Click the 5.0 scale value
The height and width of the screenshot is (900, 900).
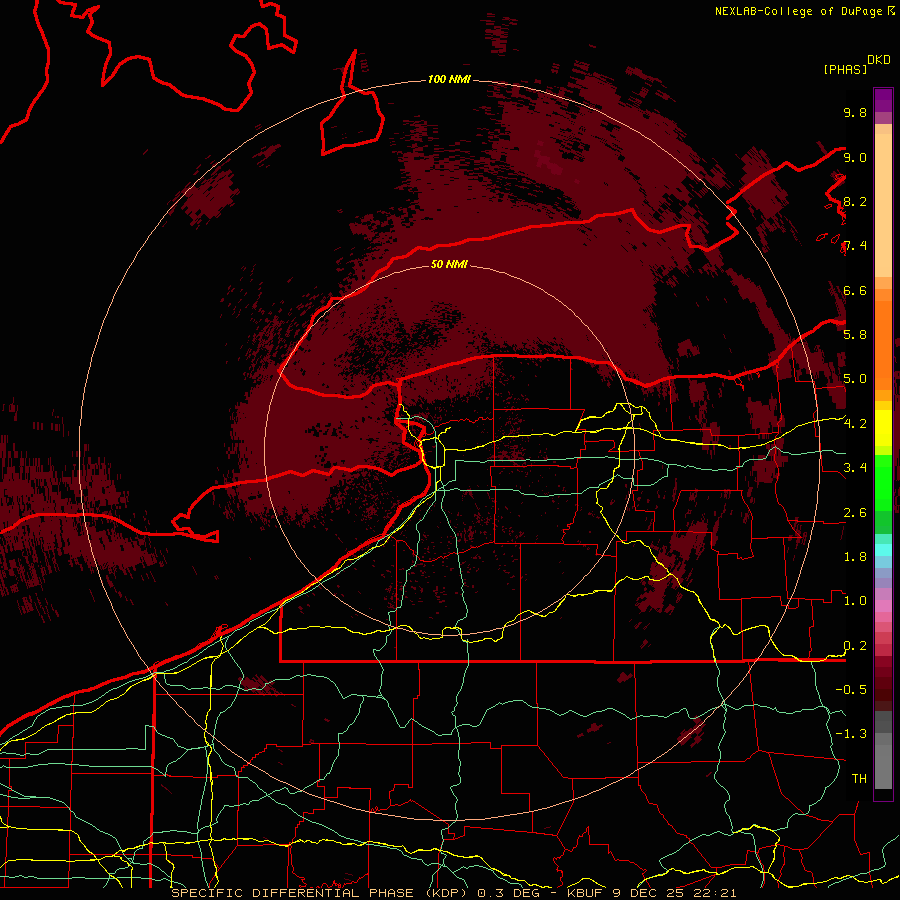(x=855, y=379)
